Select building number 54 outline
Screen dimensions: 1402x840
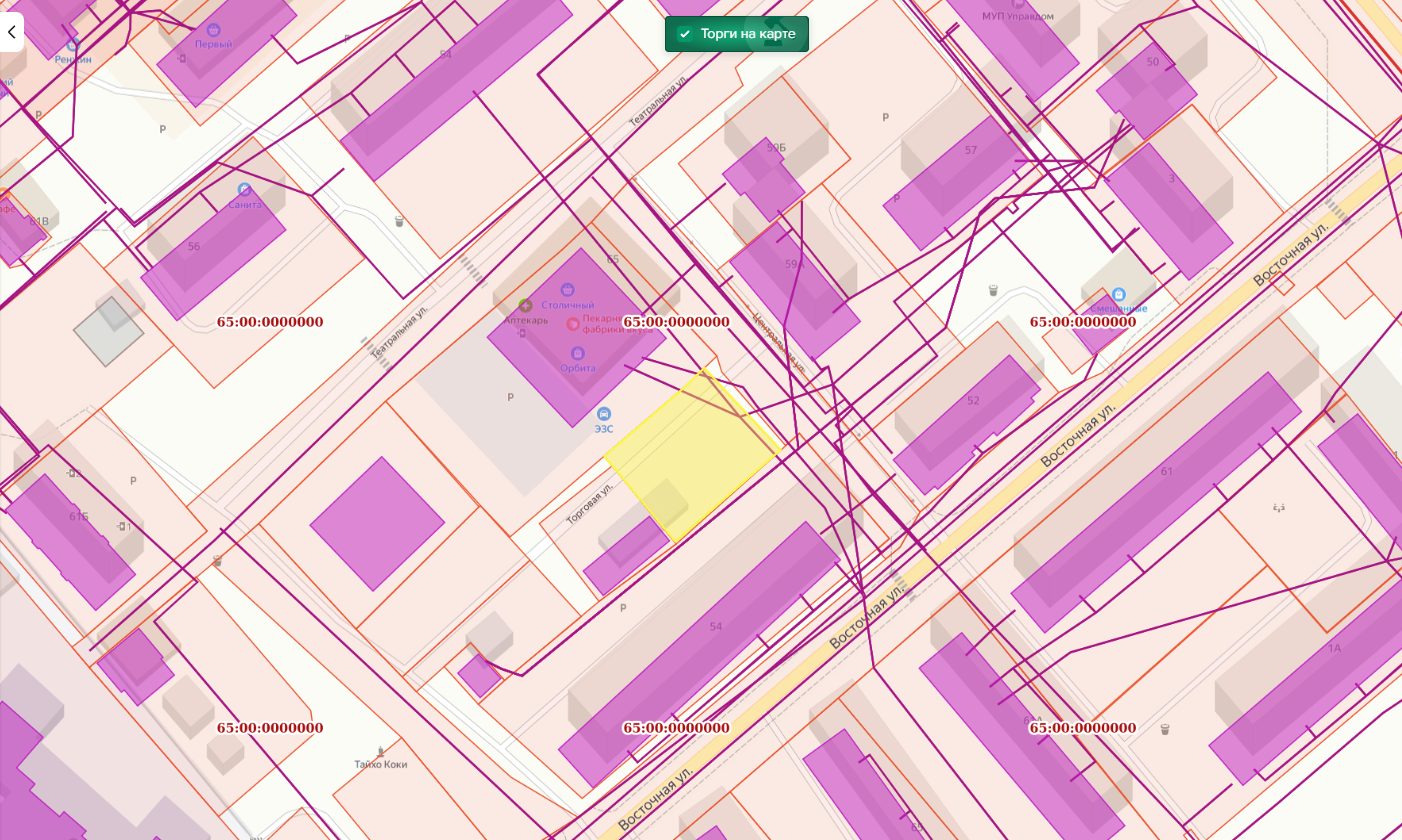pyautogui.click(x=699, y=654)
